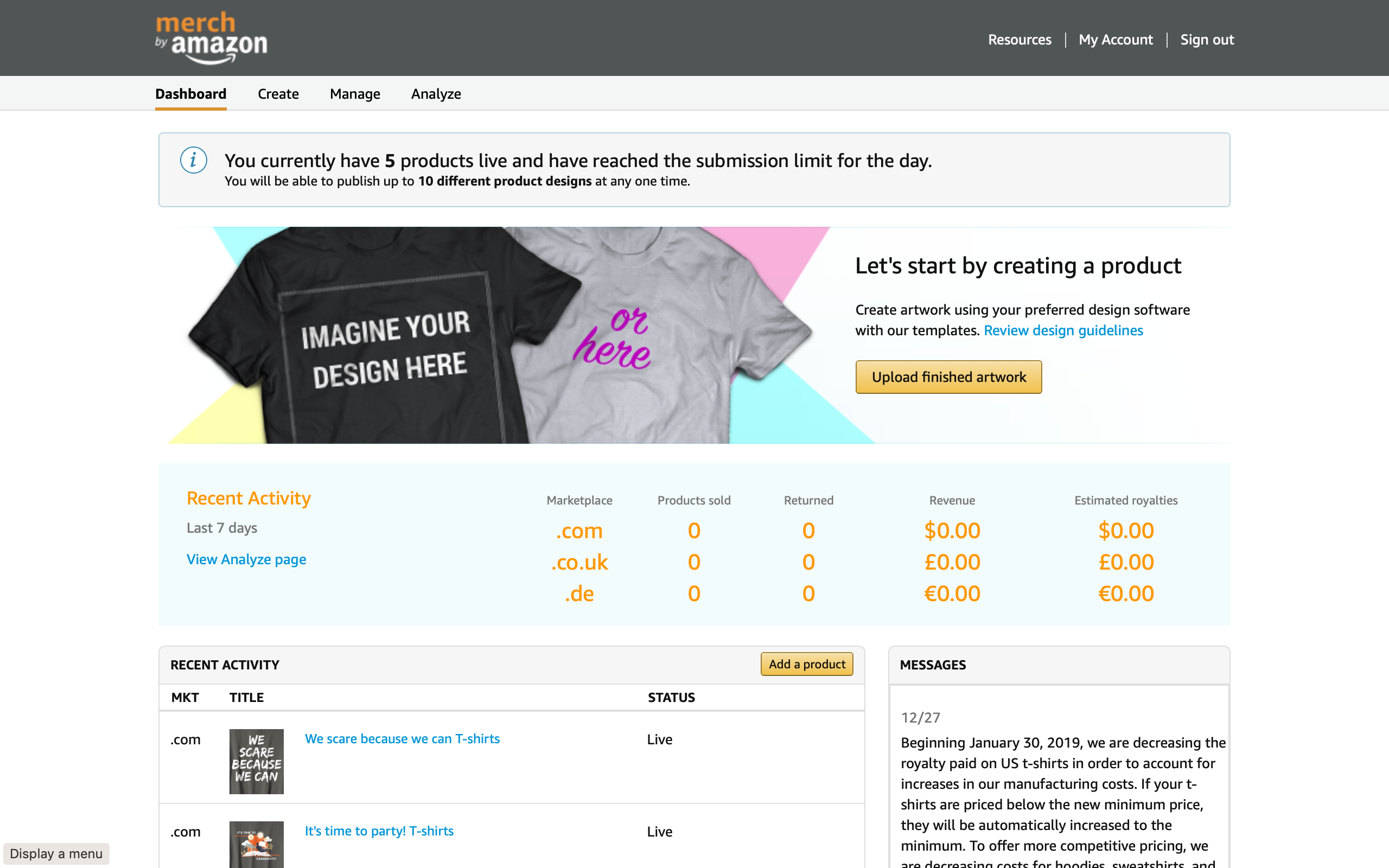Sign out of Merch account
This screenshot has width=1389, height=868.
coord(1207,40)
